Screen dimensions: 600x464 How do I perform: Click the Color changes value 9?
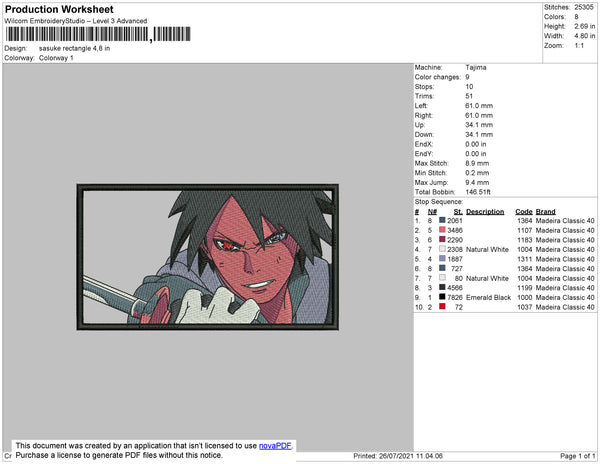click(x=467, y=77)
